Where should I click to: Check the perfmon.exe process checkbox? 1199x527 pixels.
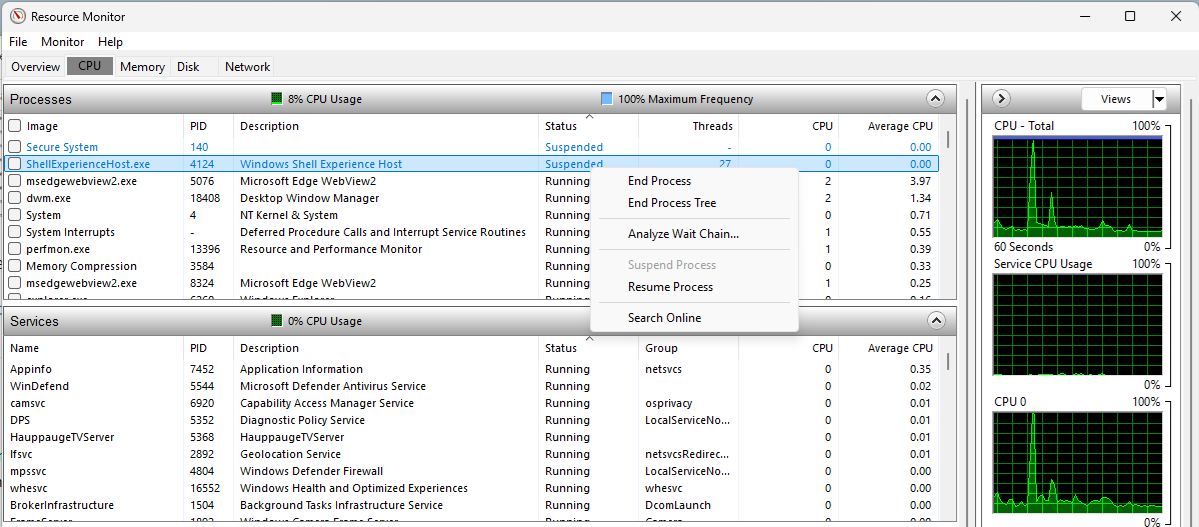coord(15,249)
